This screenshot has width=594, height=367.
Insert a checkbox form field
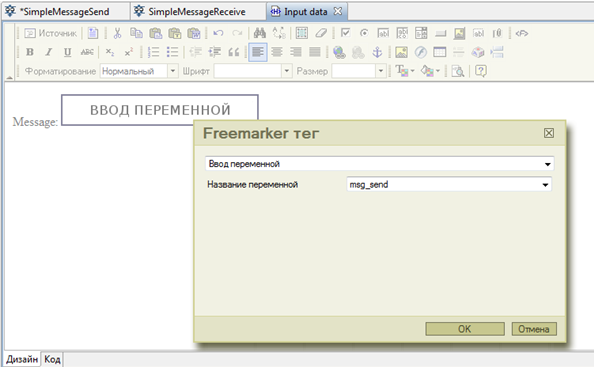pyautogui.click(x=345, y=33)
